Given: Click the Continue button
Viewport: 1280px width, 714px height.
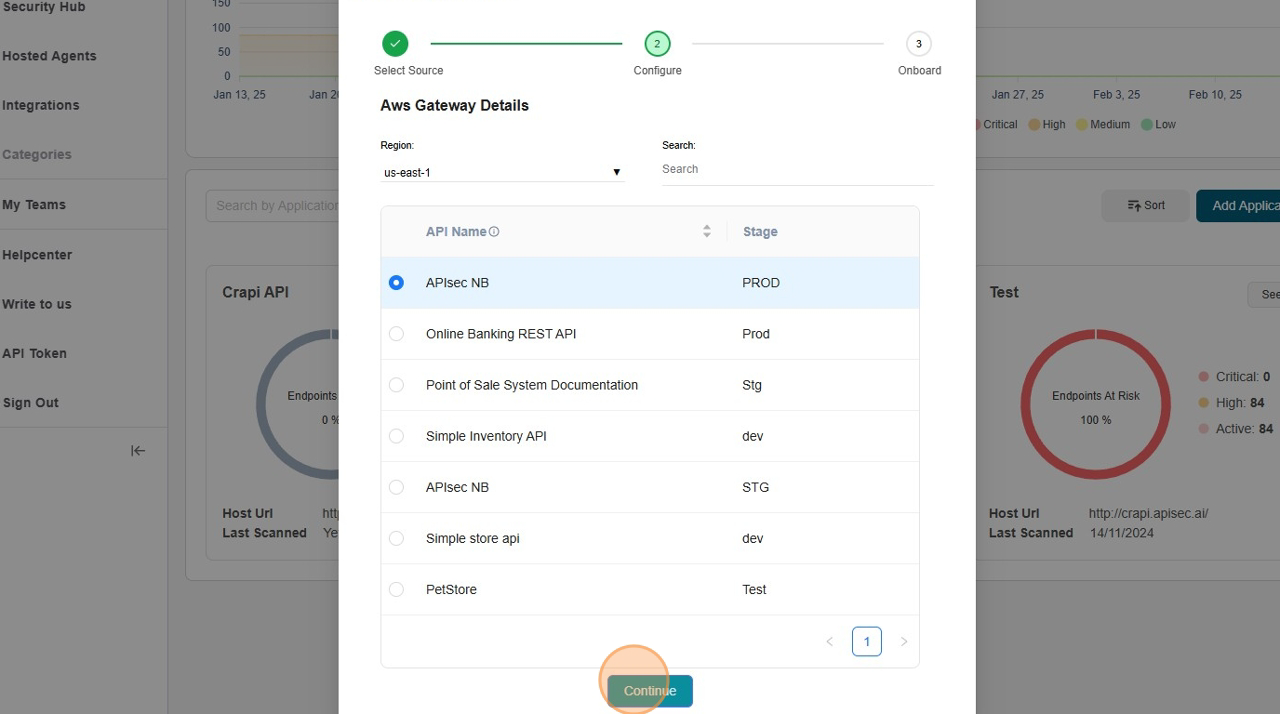Looking at the screenshot, I should 650,691.
